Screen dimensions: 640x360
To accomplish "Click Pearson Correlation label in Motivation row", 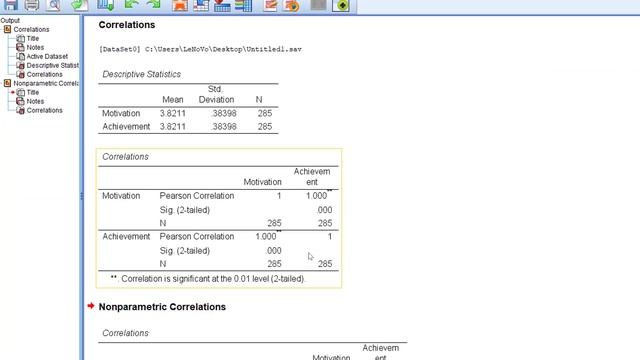I will coord(197,196).
